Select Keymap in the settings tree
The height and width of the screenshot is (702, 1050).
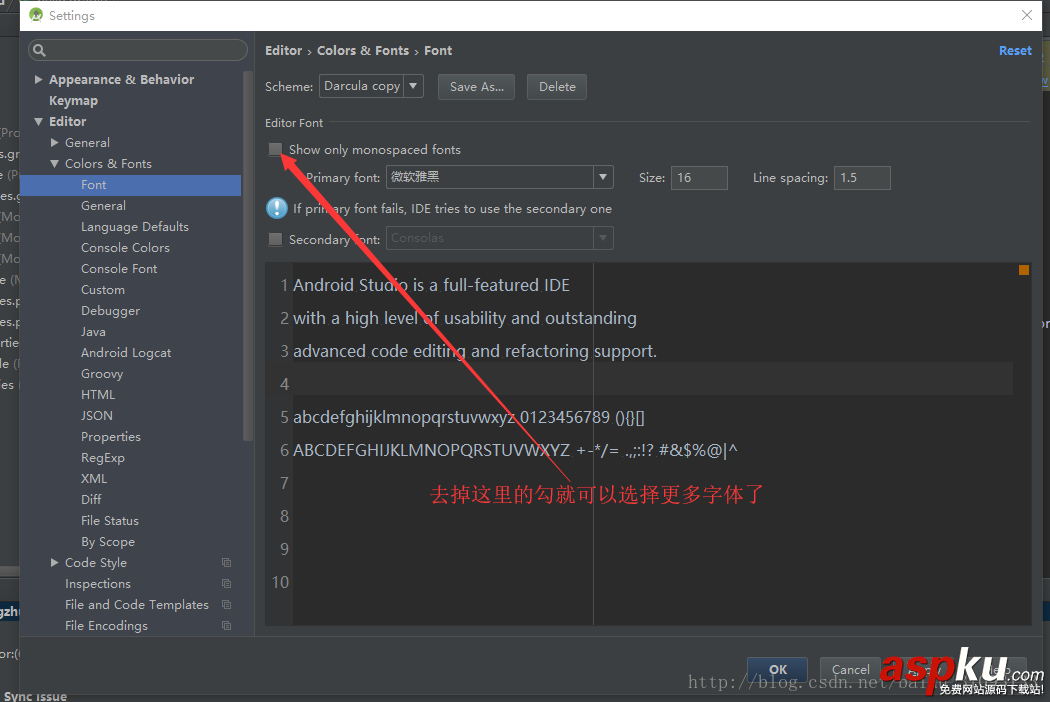coord(73,100)
